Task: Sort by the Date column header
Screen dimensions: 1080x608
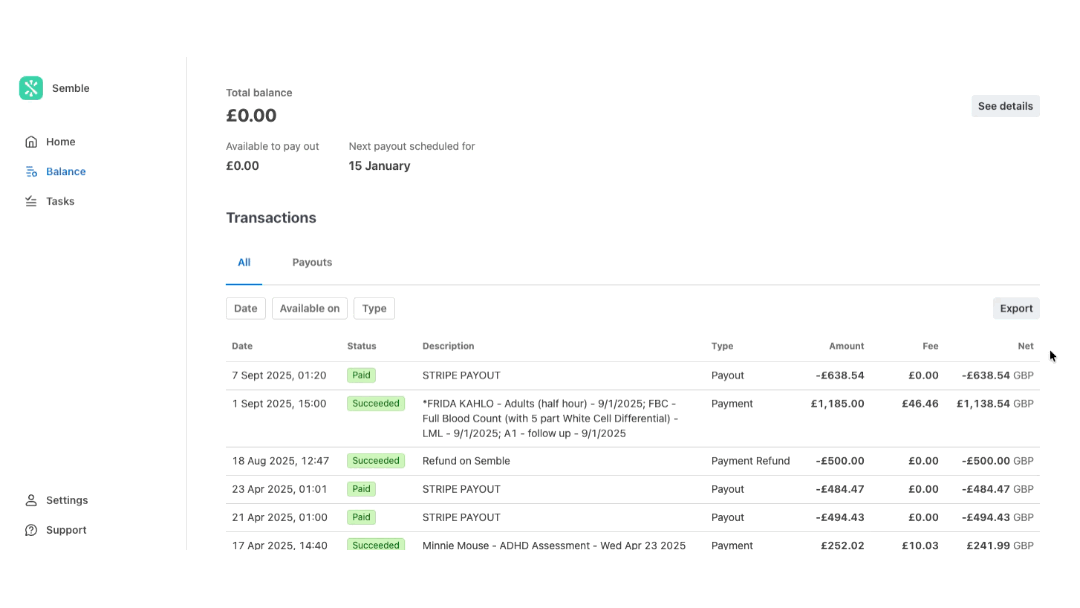Action: tap(242, 346)
